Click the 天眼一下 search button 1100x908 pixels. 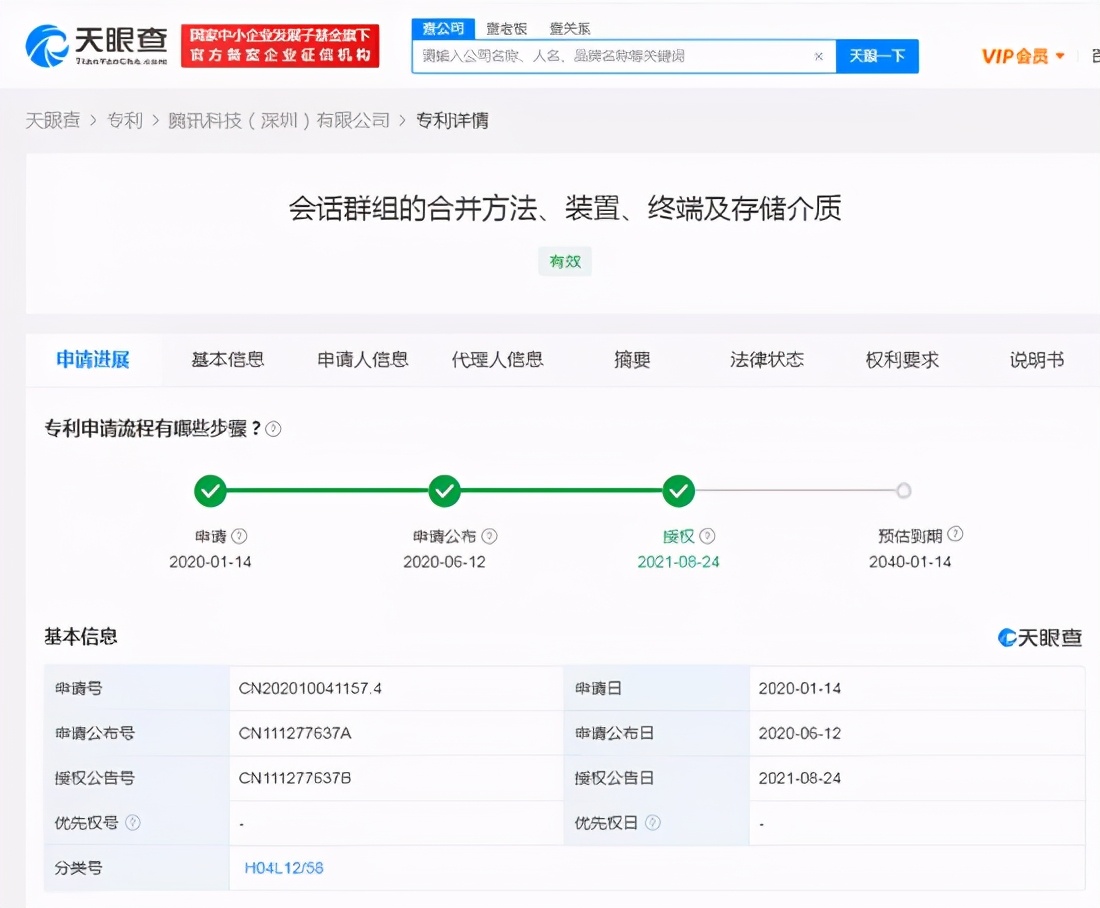pyautogui.click(x=877, y=56)
